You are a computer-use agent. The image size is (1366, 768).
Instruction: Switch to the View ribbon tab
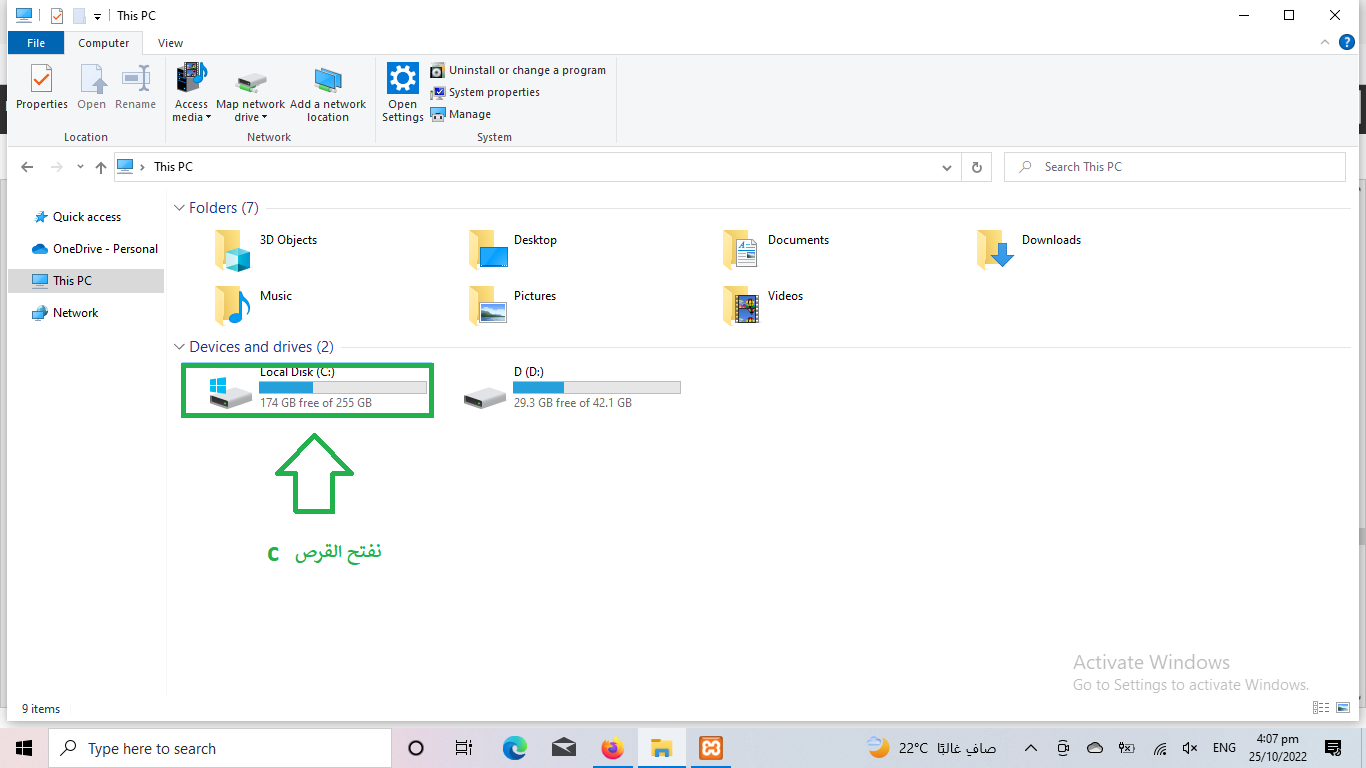[x=170, y=43]
